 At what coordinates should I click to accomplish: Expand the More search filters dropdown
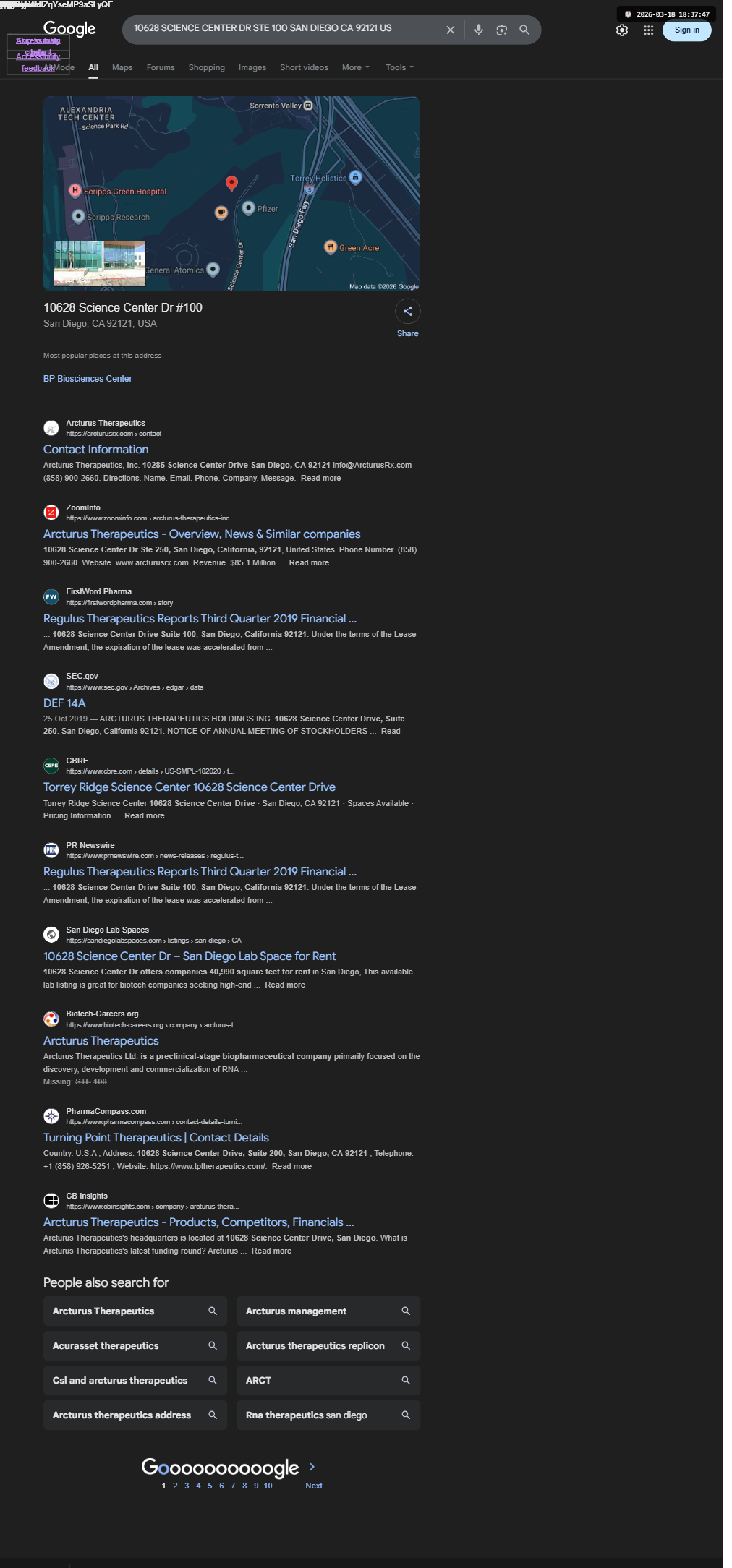point(355,67)
